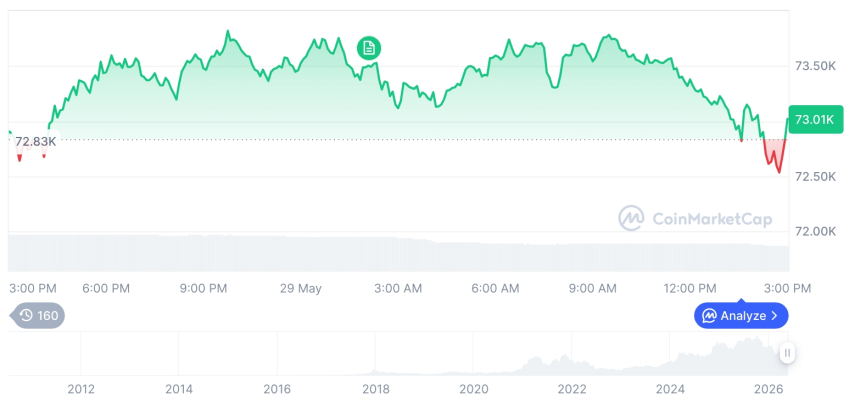Screen dimensions: 860x401
Task: Click the Analyze button
Action: (x=741, y=315)
